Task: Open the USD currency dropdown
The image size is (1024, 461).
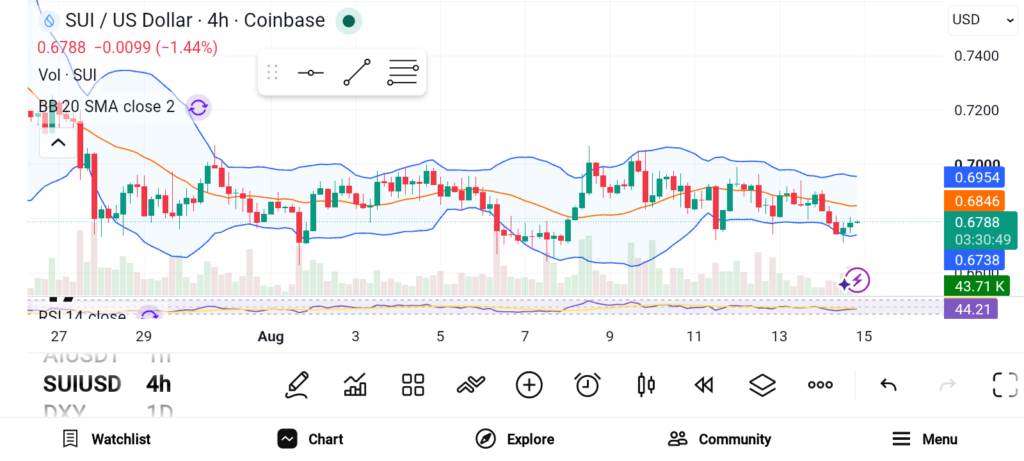Action: coord(982,20)
